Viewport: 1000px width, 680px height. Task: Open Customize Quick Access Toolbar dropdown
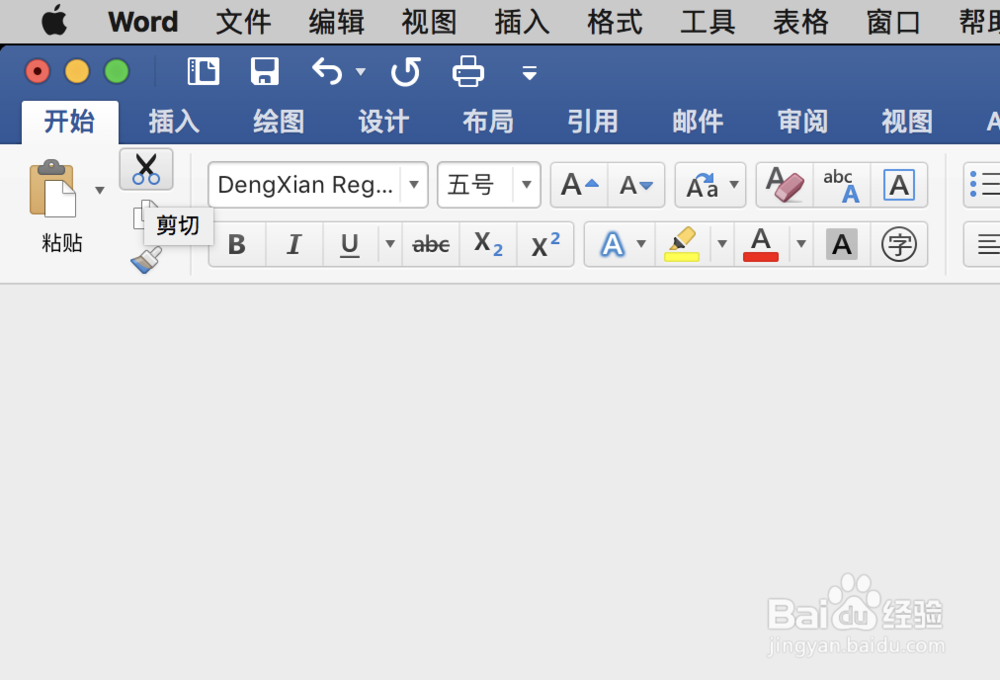tap(529, 73)
